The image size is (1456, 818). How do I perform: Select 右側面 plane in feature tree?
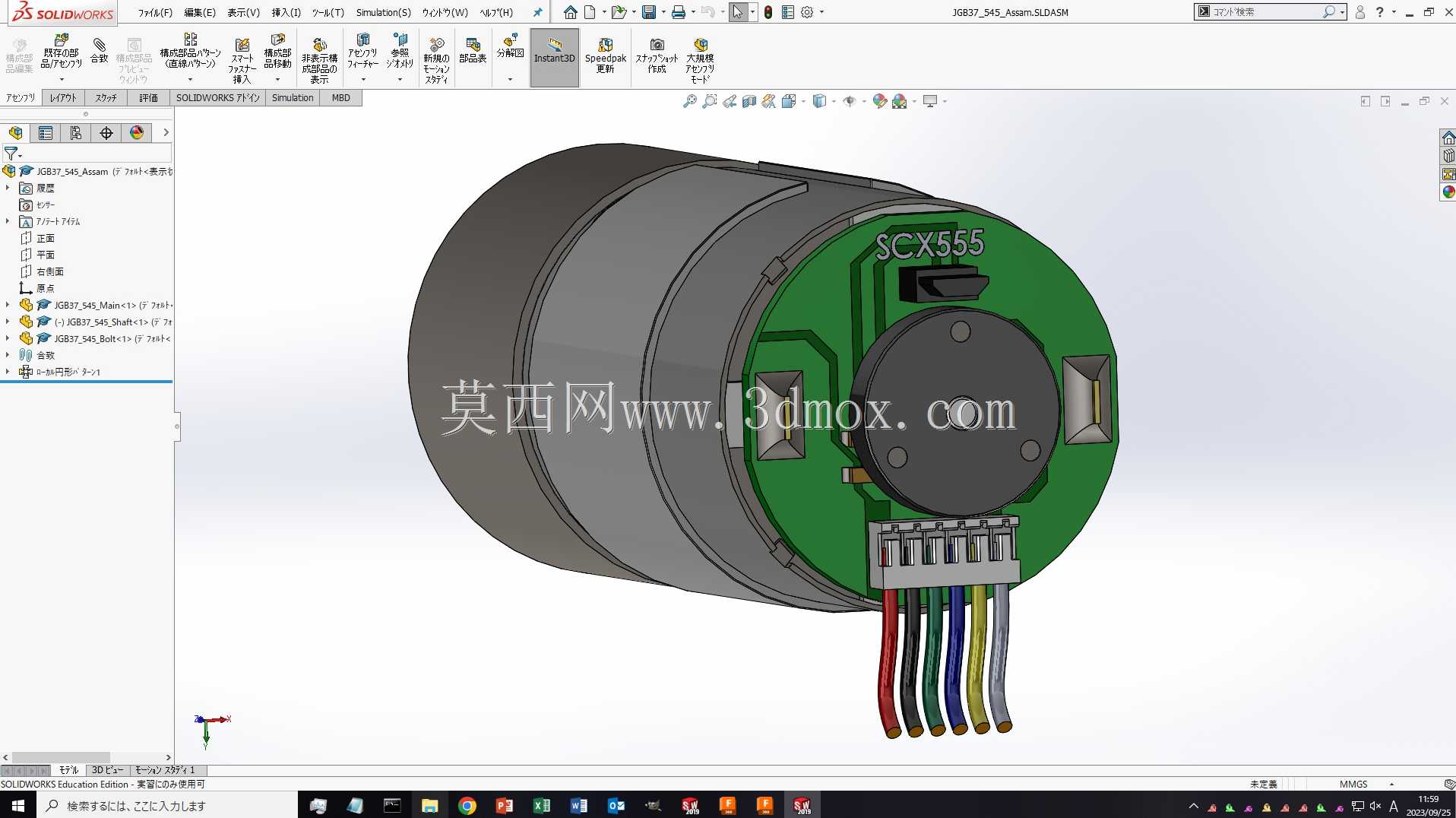coord(49,271)
